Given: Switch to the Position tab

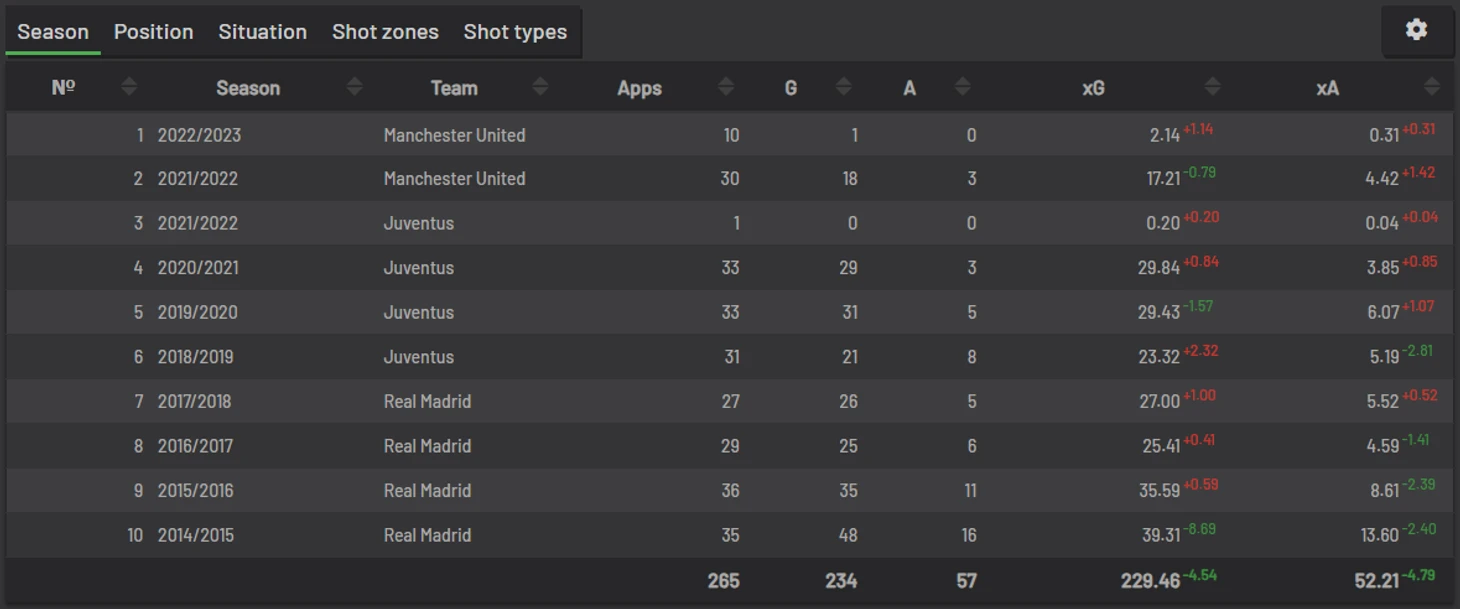Looking at the screenshot, I should pyautogui.click(x=153, y=31).
